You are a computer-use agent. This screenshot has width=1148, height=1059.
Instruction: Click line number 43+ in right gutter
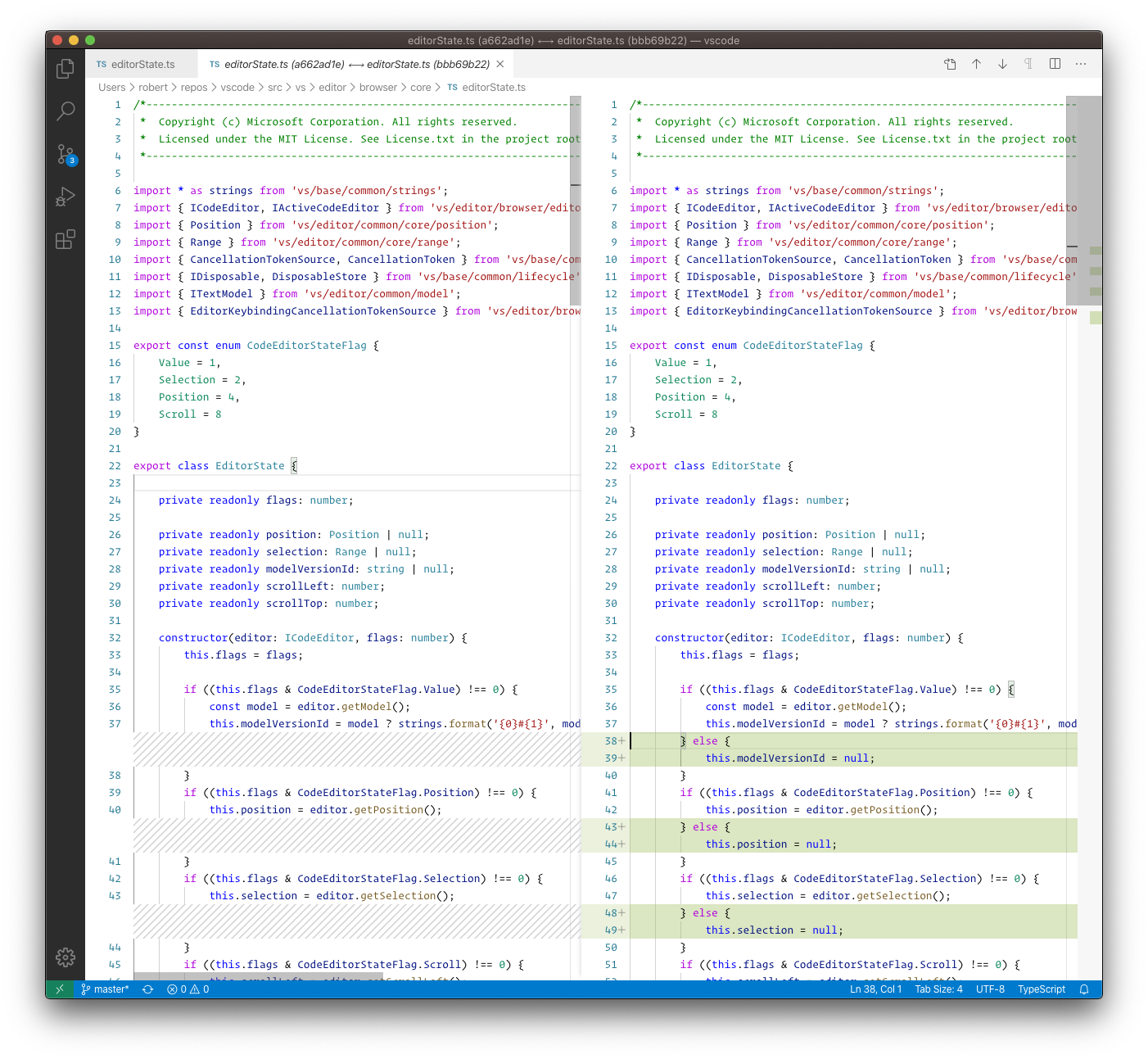click(x=614, y=827)
